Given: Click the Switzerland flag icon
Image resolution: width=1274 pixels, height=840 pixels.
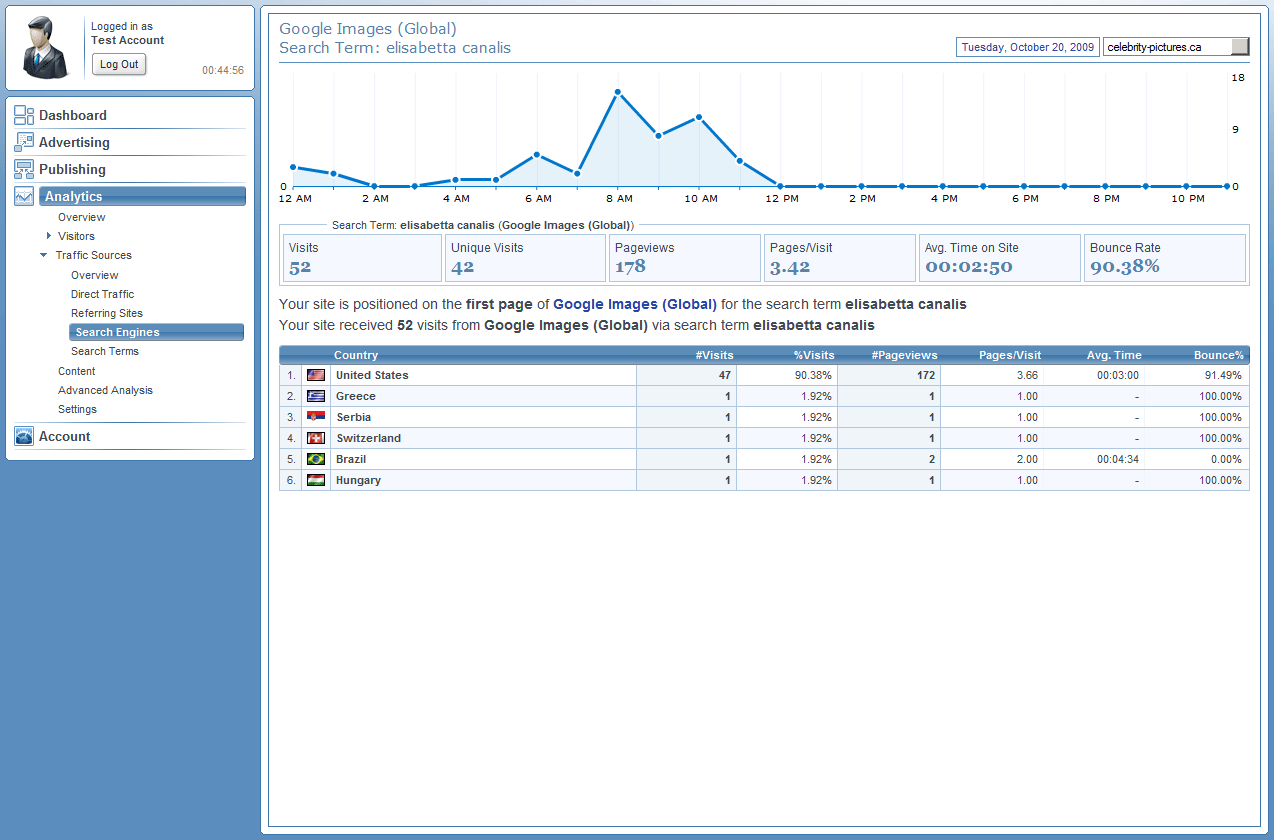Looking at the screenshot, I should pos(316,438).
